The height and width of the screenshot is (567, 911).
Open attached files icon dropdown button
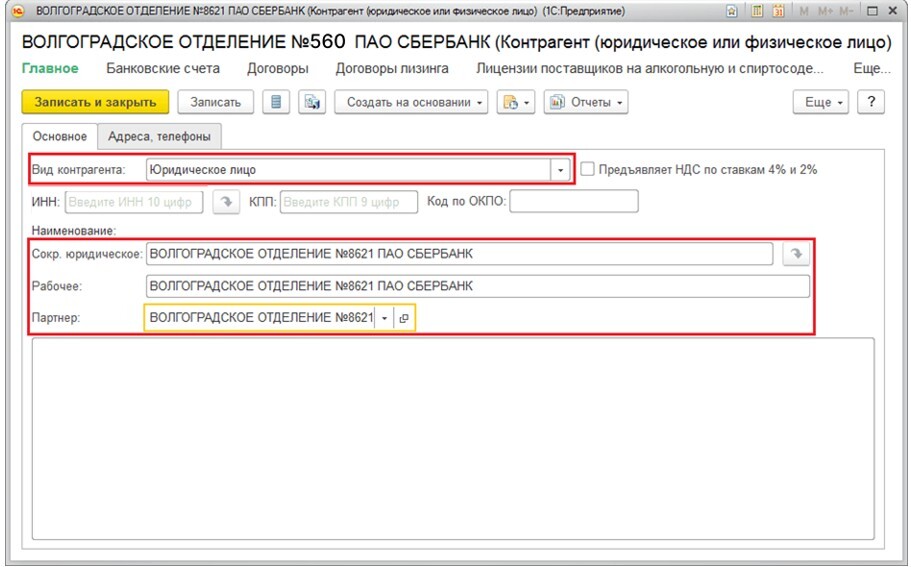point(516,102)
